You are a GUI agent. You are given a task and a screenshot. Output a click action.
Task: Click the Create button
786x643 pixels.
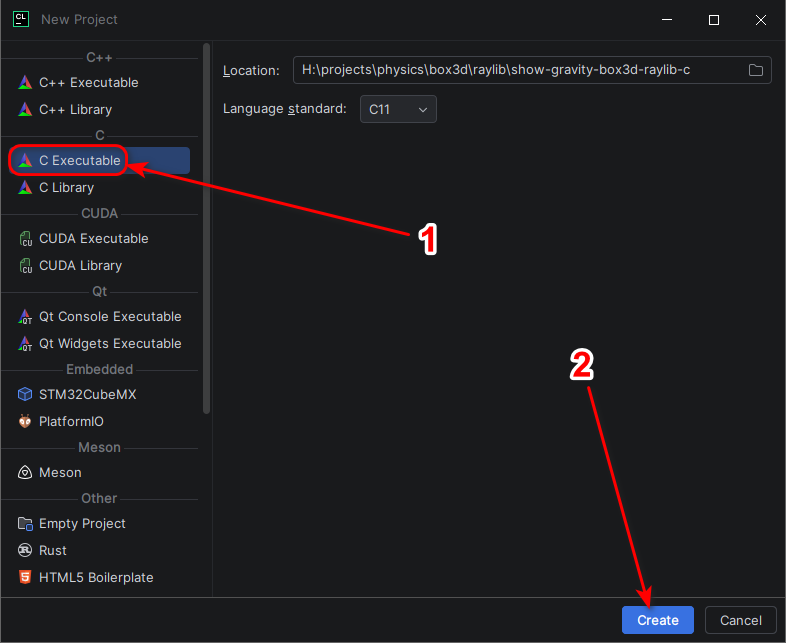pyautogui.click(x=658, y=620)
